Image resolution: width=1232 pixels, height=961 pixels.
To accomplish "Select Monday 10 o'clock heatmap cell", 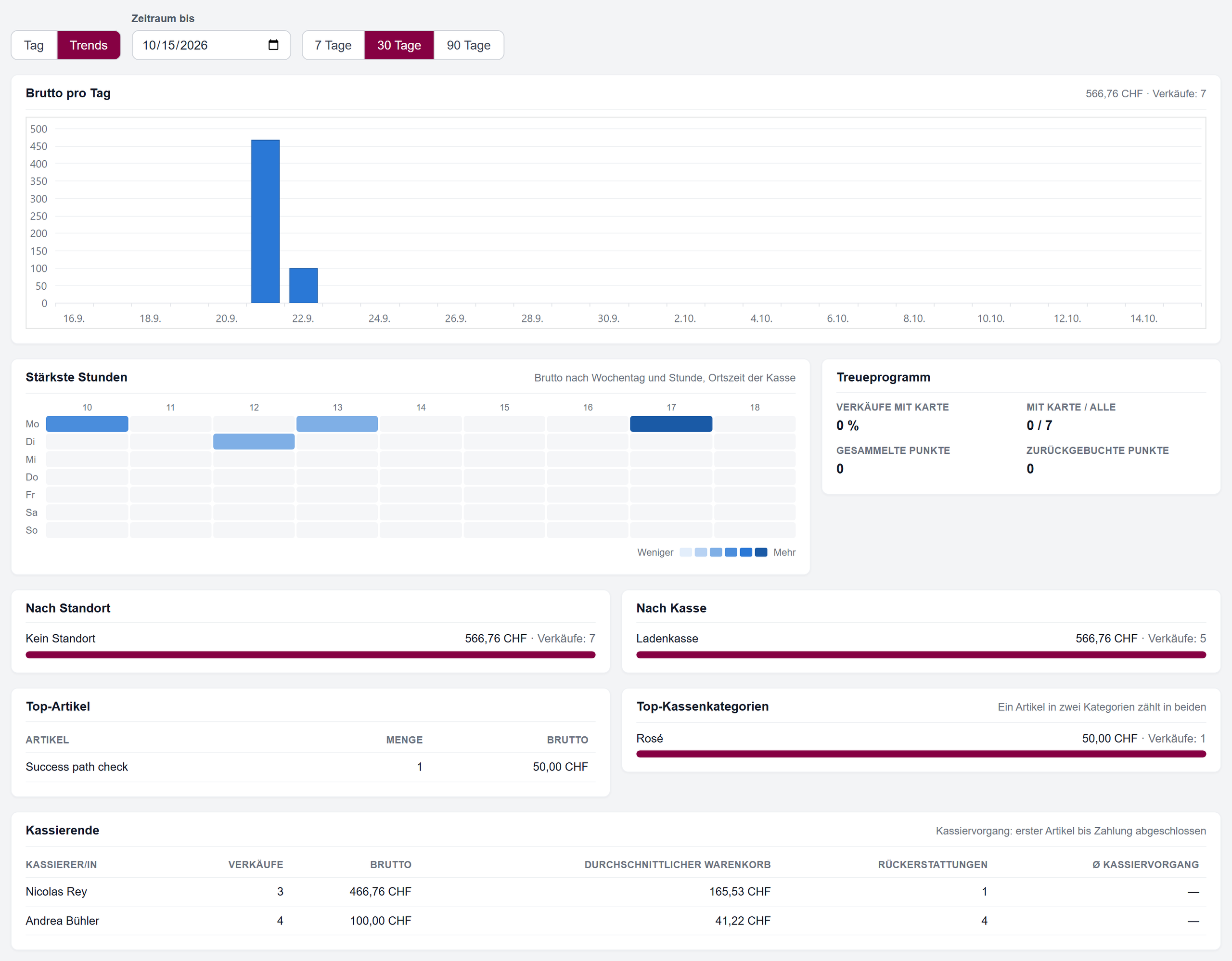I will tap(87, 423).
